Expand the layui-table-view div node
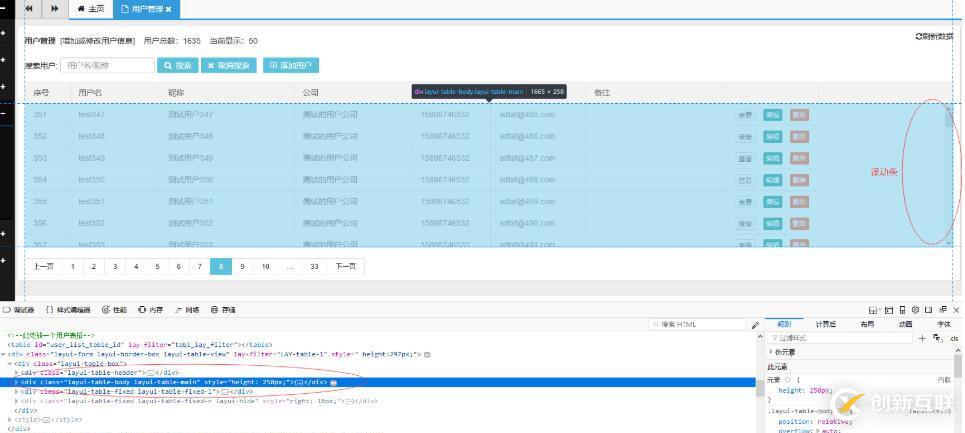The height and width of the screenshot is (433, 965). coord(4,354)
